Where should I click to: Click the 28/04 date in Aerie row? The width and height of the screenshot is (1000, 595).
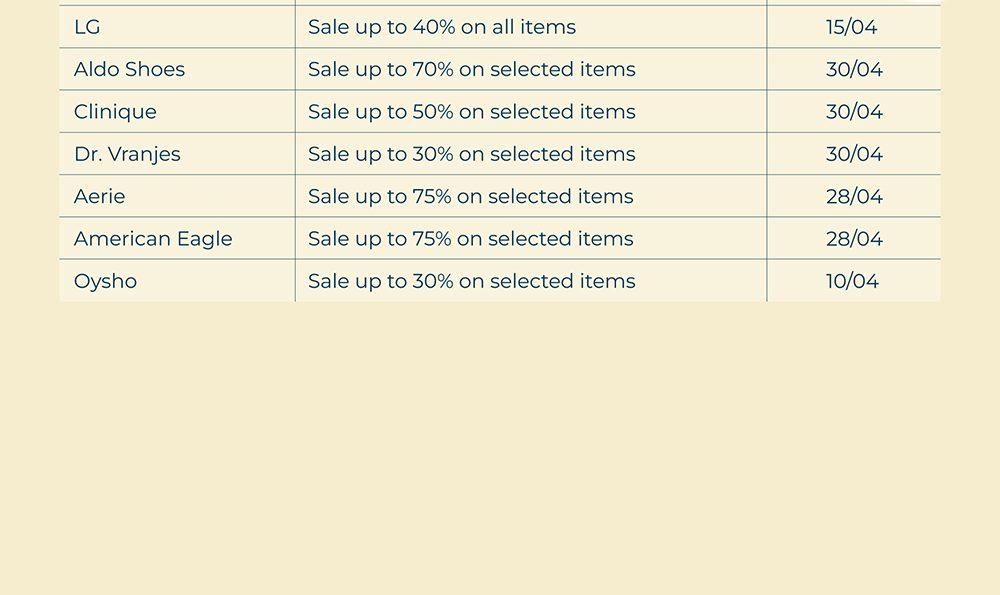pyautogui.click(x=854, y=196)
